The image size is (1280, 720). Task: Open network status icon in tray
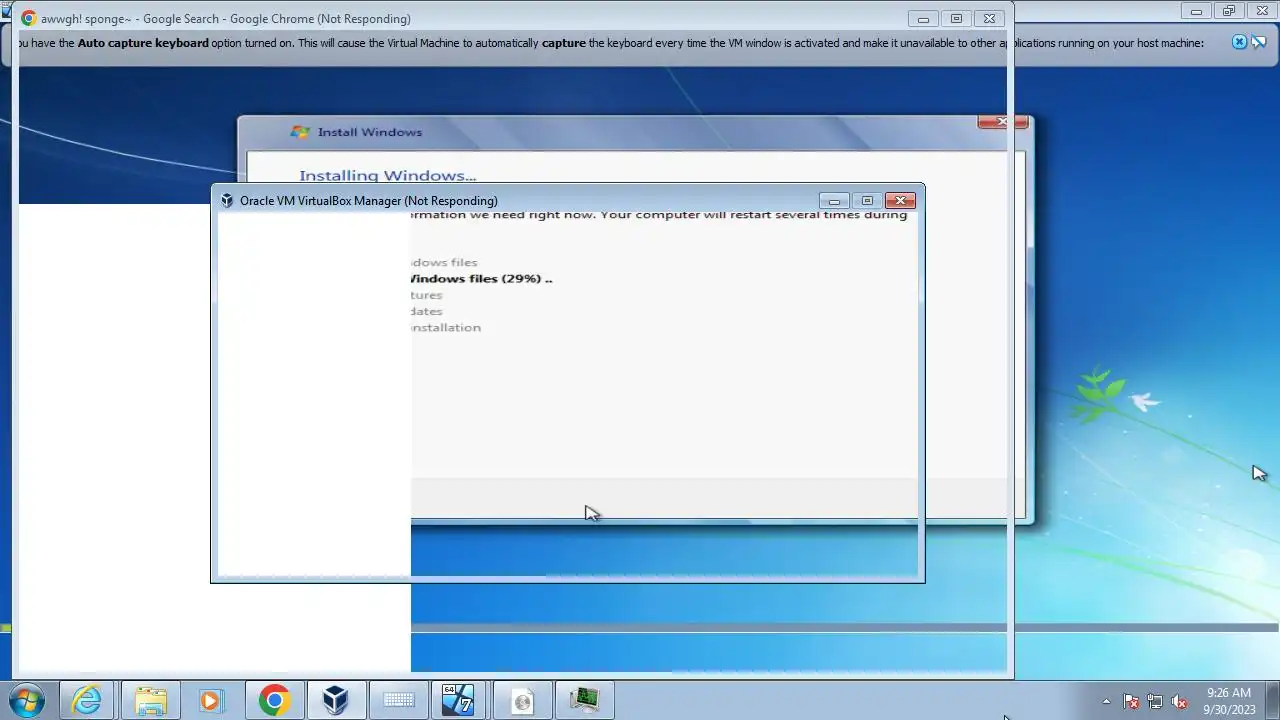pyautogui.click(x=1155, y=701)
